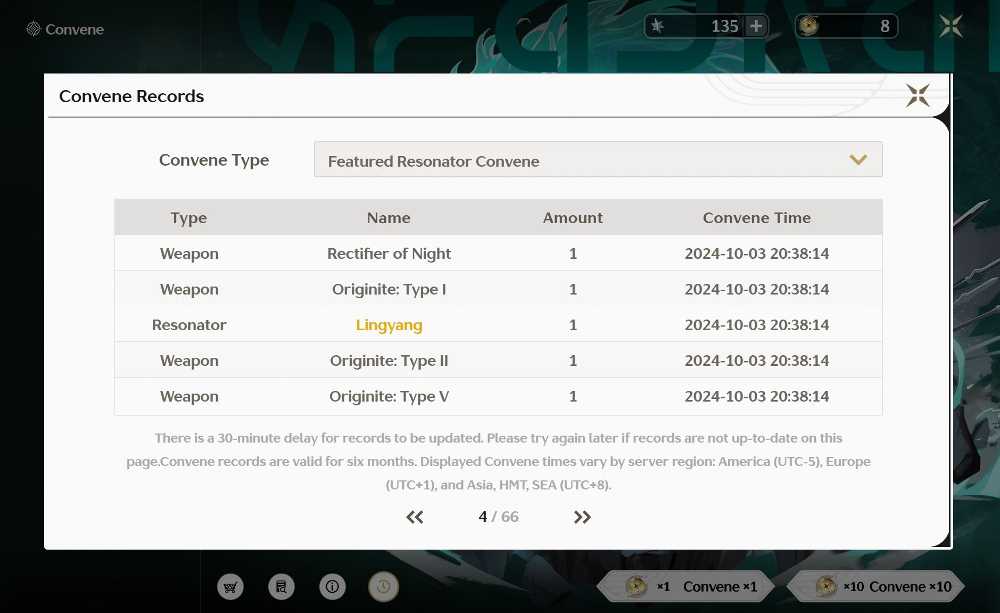Click the Resonator type cell
Screen dimensions: 1000x613
coord(189,325)
